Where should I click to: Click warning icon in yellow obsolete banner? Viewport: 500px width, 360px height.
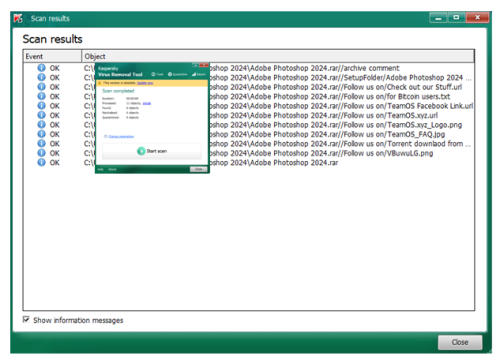click(99, 83)
